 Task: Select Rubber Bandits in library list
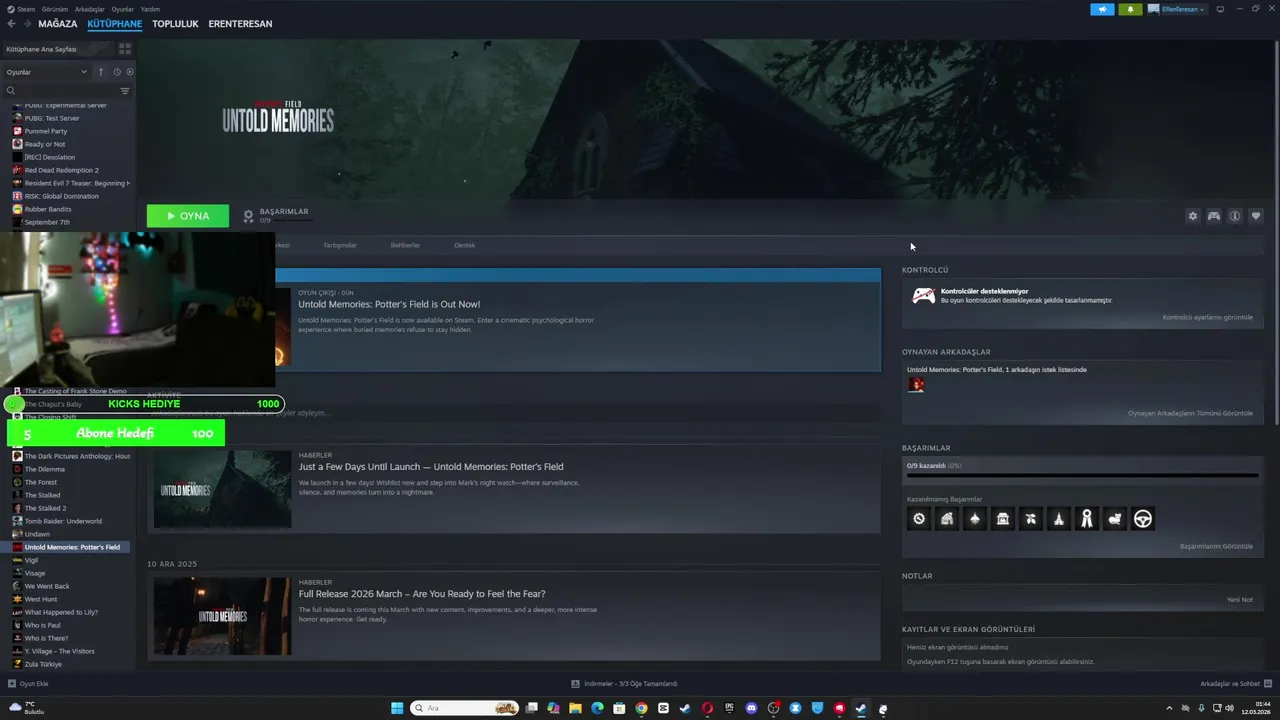tap(48, 209)
